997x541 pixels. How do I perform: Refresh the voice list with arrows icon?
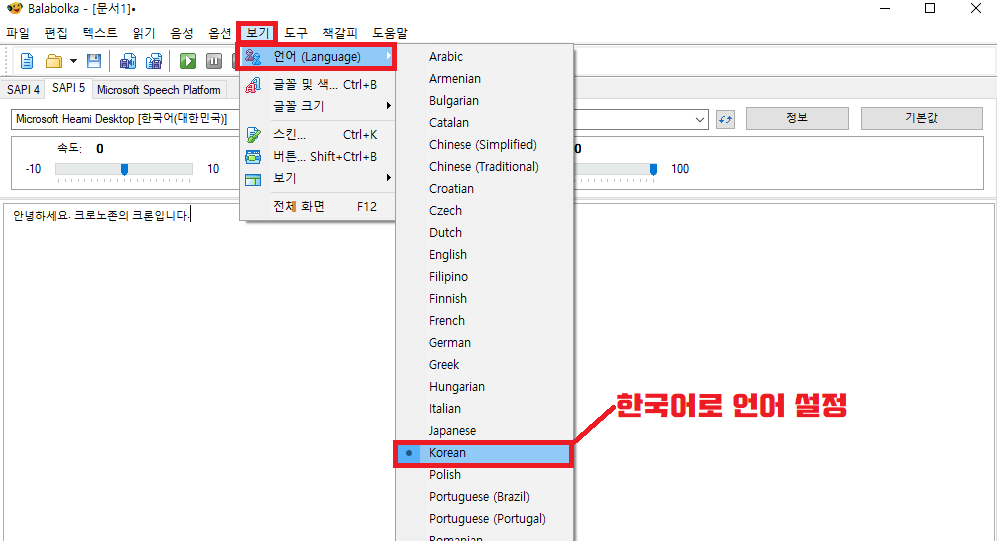coord(725,119)
